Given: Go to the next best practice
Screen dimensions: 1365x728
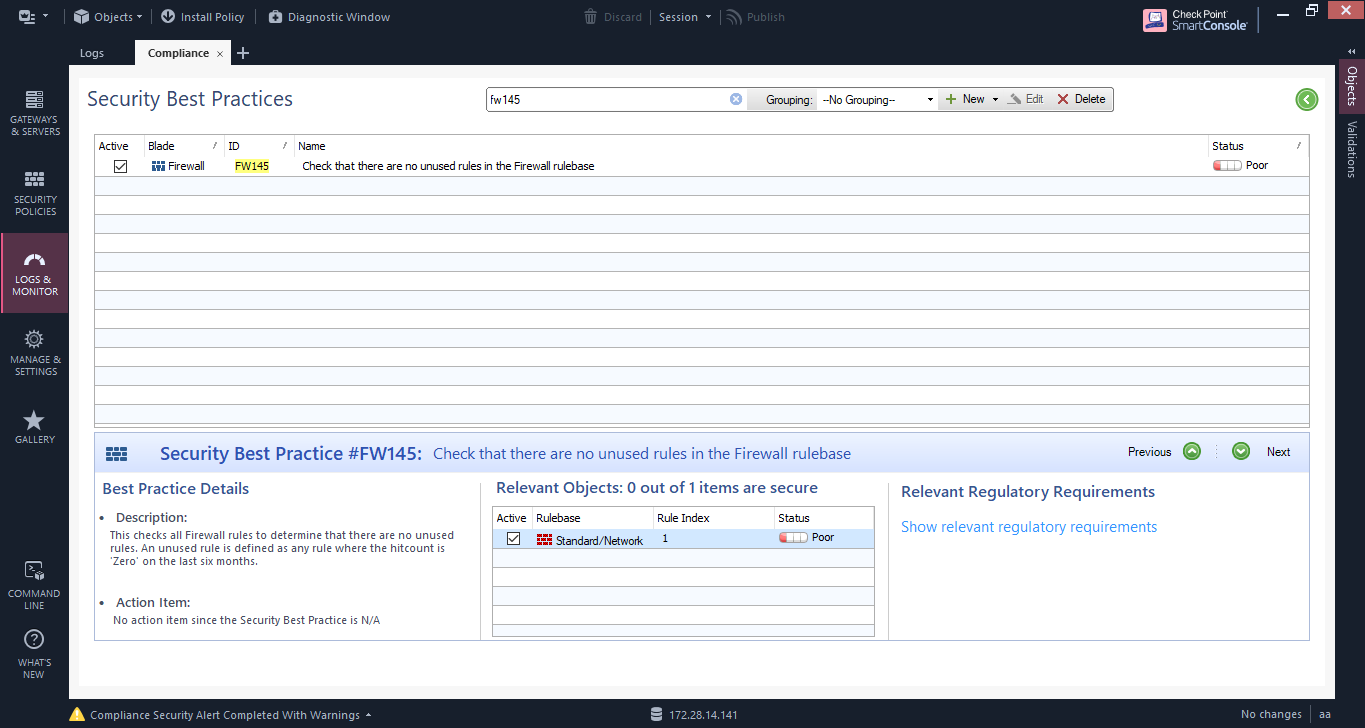Looking at the screenshot, I should pyautogui.click(x=1241, y=451).
